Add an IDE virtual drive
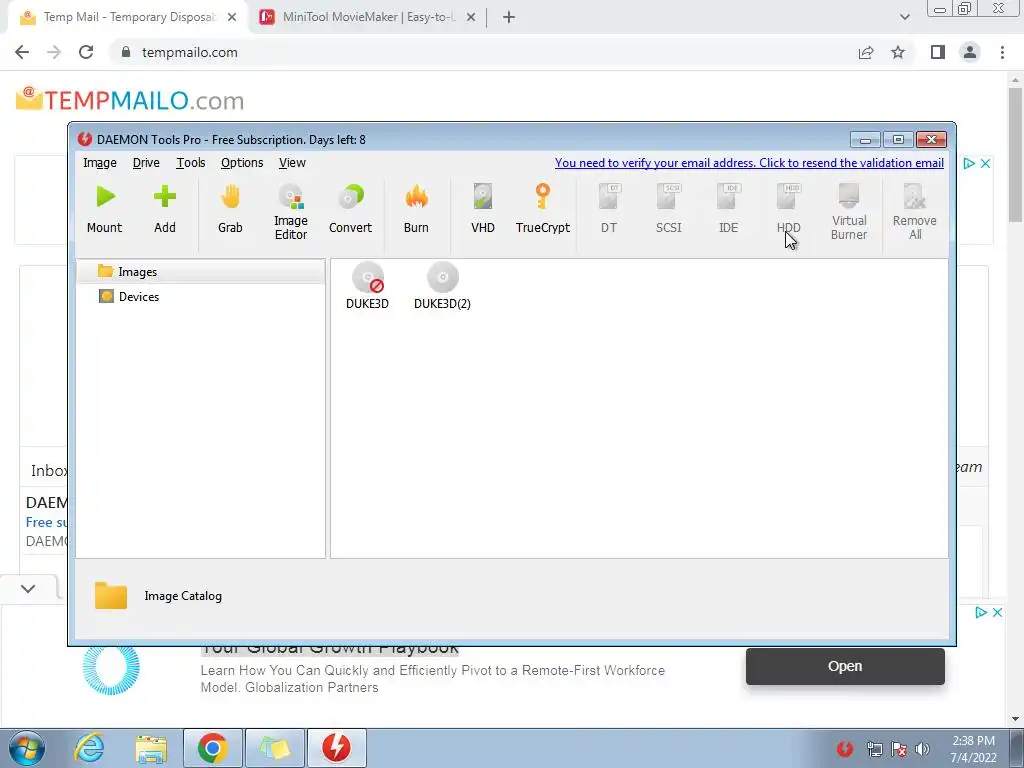 729,208
